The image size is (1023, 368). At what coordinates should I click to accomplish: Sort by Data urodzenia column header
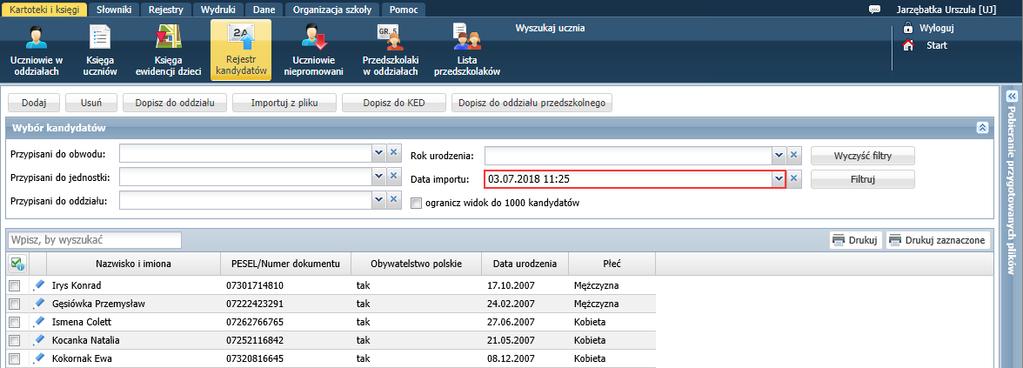click(x=525, y=264)
